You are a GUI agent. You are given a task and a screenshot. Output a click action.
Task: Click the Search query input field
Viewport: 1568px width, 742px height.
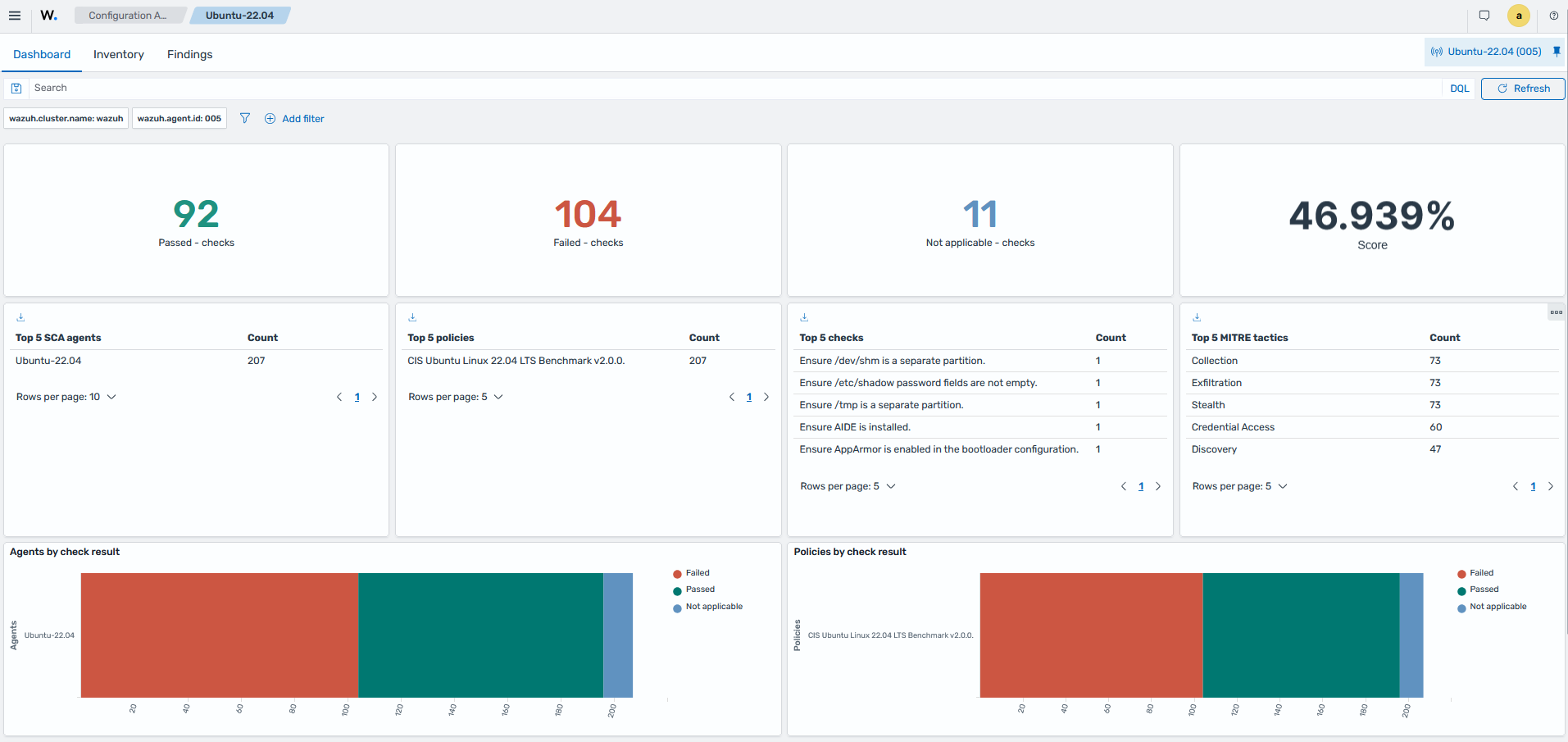point(735,89)
